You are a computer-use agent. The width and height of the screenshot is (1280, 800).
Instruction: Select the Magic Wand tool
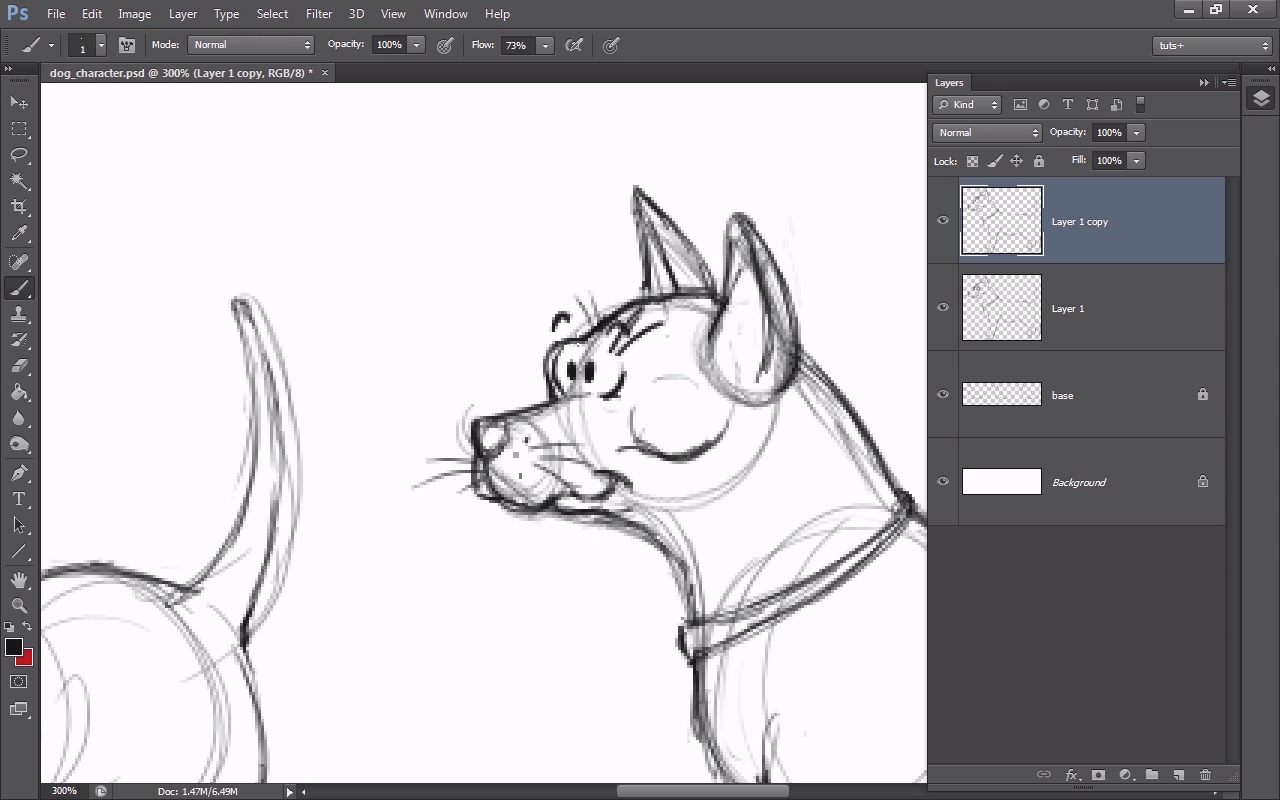tap(19, 181)
